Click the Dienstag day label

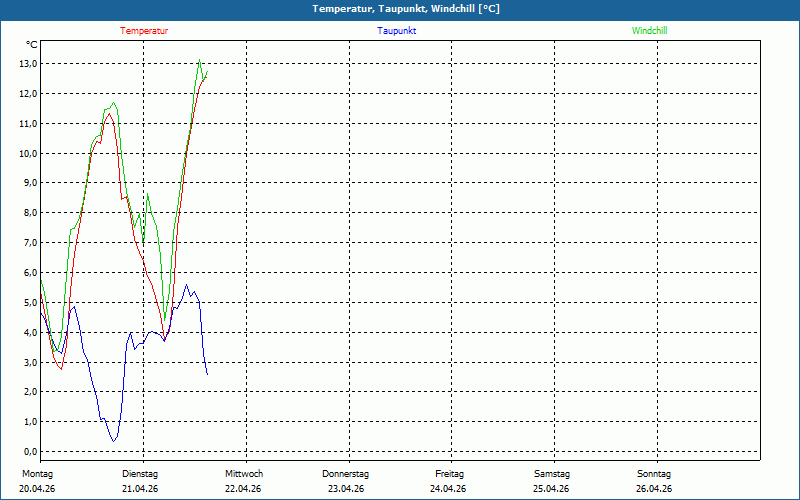(x=140, y=474)
